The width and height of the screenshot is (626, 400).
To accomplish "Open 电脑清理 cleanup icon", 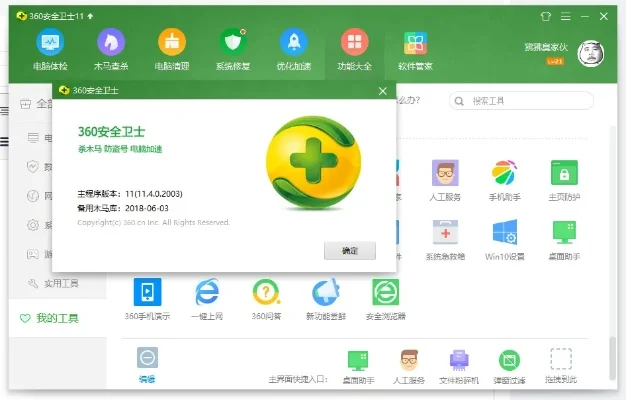I will [x=172, y=44].
